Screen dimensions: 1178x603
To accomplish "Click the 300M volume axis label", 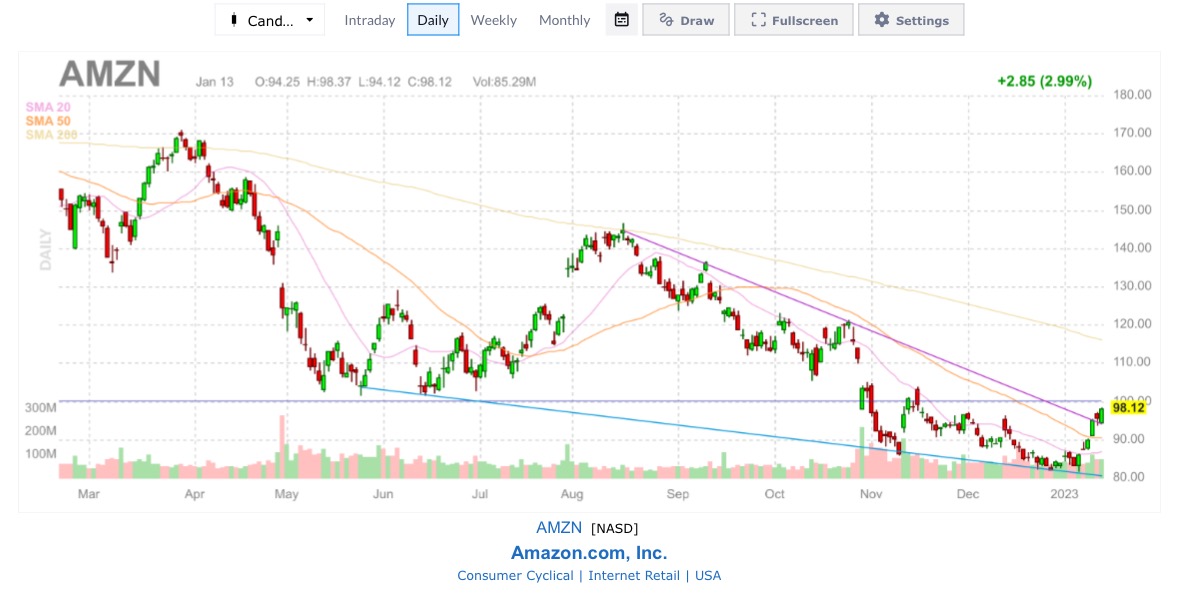I will pyautogui.click(x=41, y=408).
